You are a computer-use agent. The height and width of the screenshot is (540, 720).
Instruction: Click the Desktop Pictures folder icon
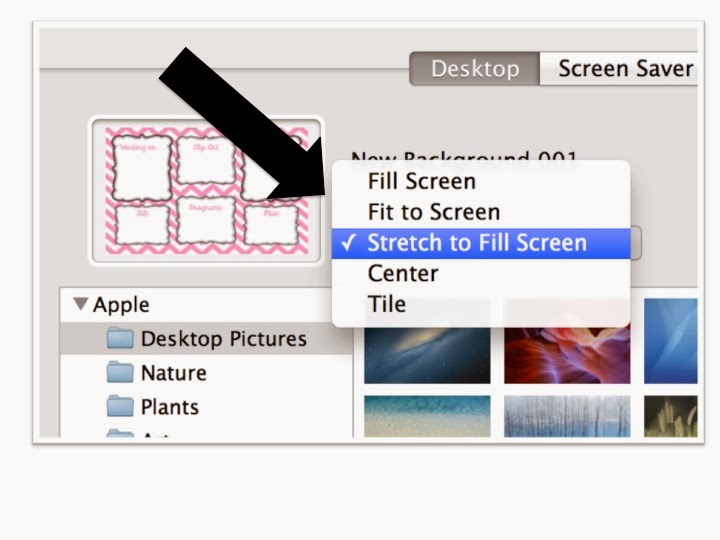pyautogui.click(x=120, y=339)
